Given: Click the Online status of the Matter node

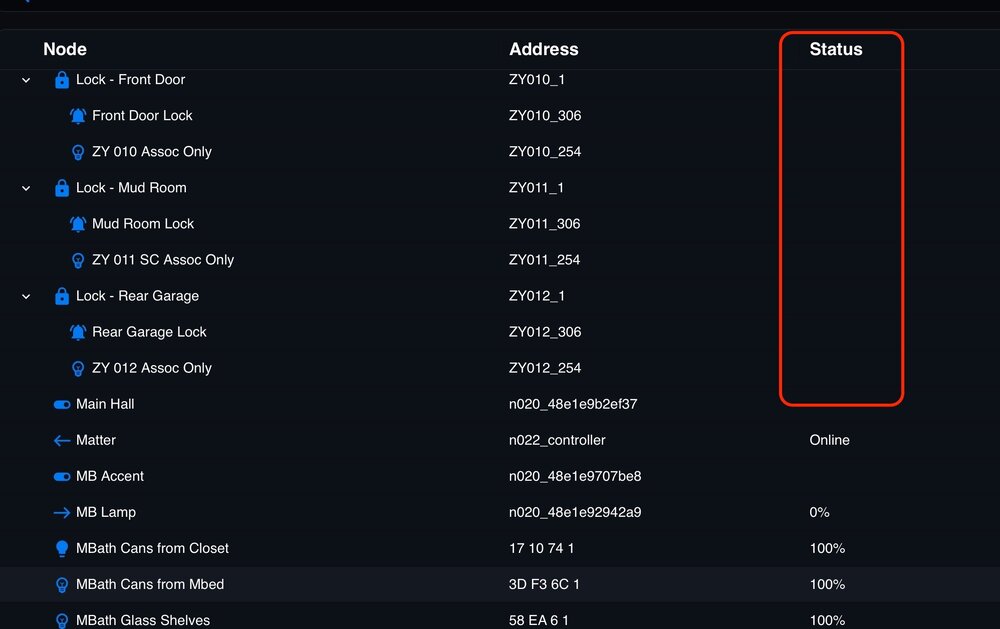Looking at the screenshot, I should (x=829, y=440).
